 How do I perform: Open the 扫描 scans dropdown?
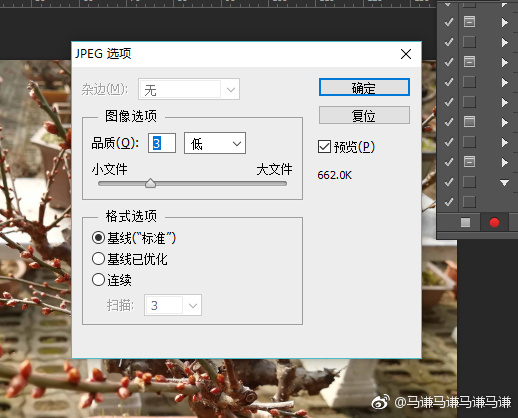coord(173,305)
